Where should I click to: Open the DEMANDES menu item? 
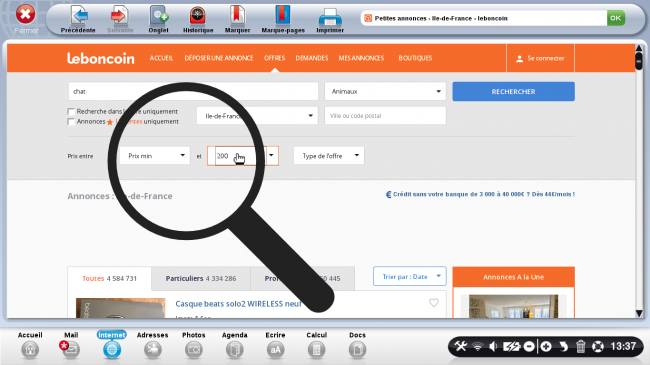[x=312, y=58]
